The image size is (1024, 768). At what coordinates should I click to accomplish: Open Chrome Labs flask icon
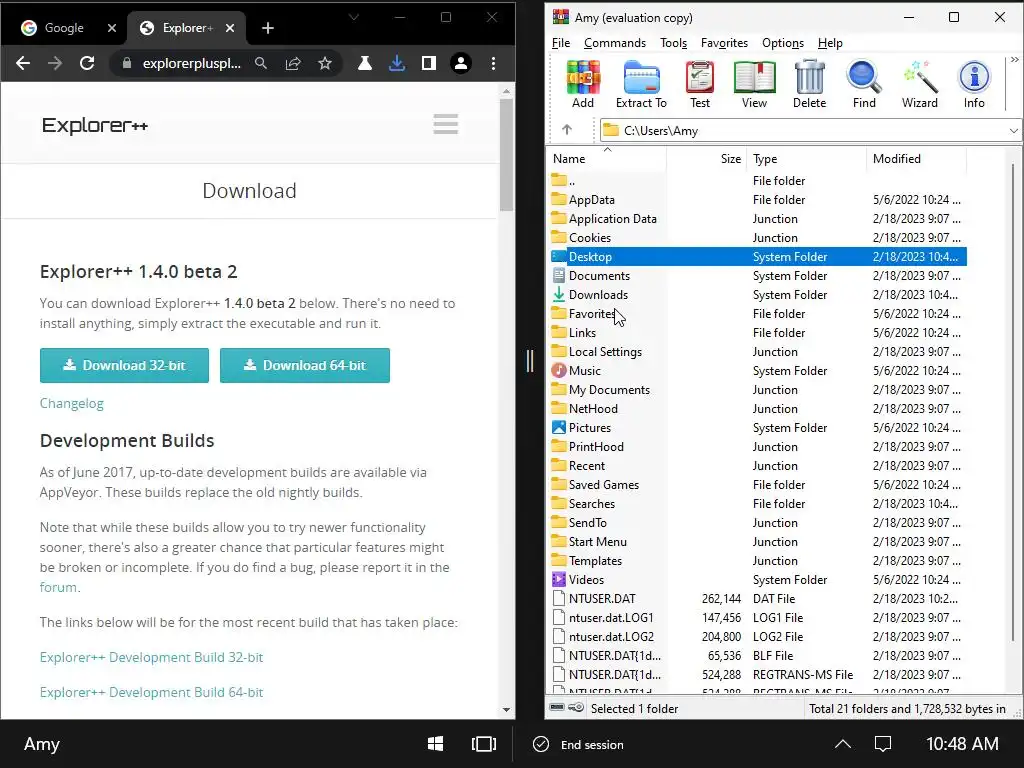364,63
